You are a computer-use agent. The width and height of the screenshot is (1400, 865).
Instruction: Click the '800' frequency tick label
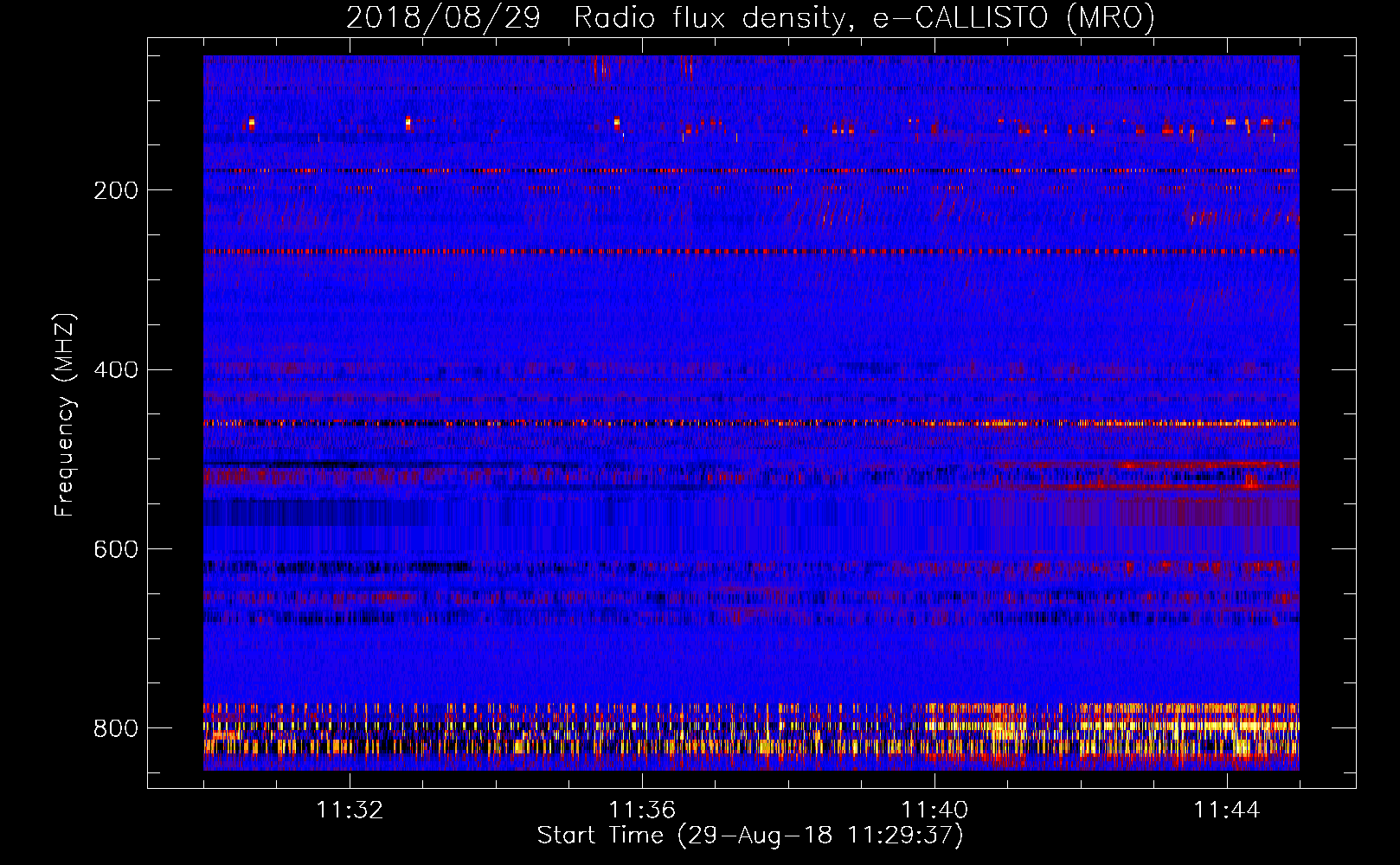tap(116, 728)
